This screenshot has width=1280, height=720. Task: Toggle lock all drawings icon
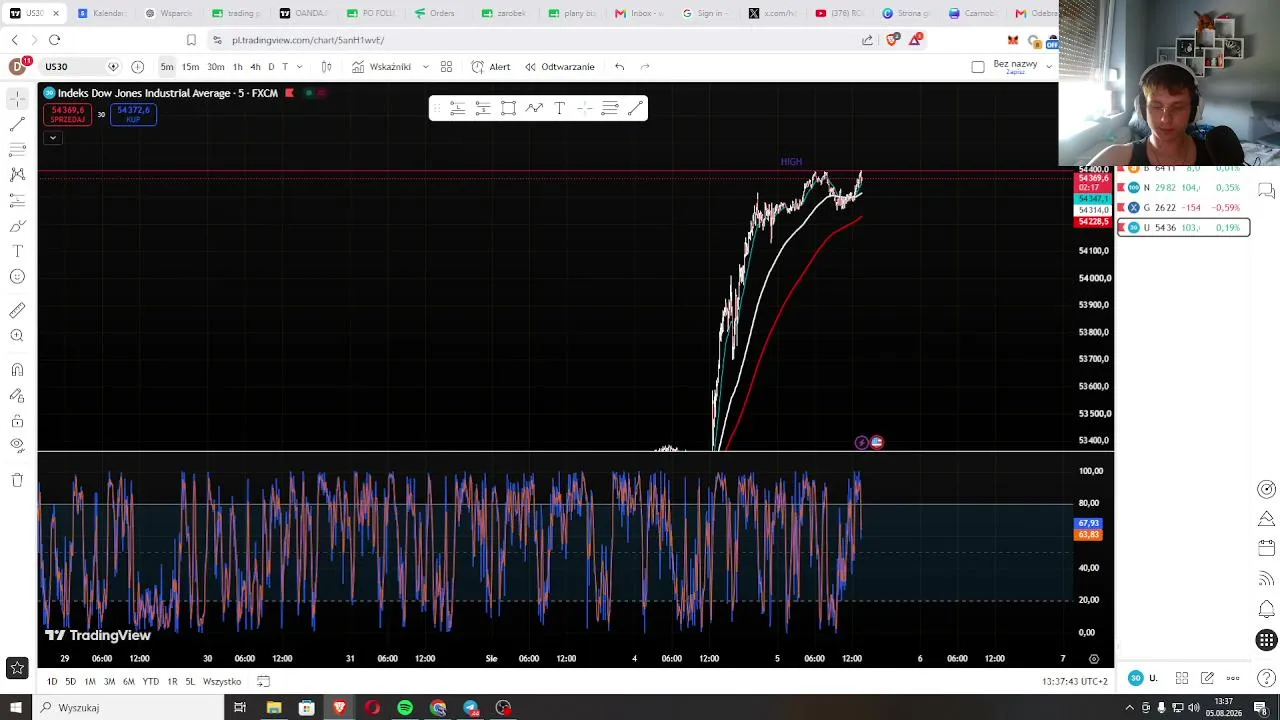click(x=17, y=421)
